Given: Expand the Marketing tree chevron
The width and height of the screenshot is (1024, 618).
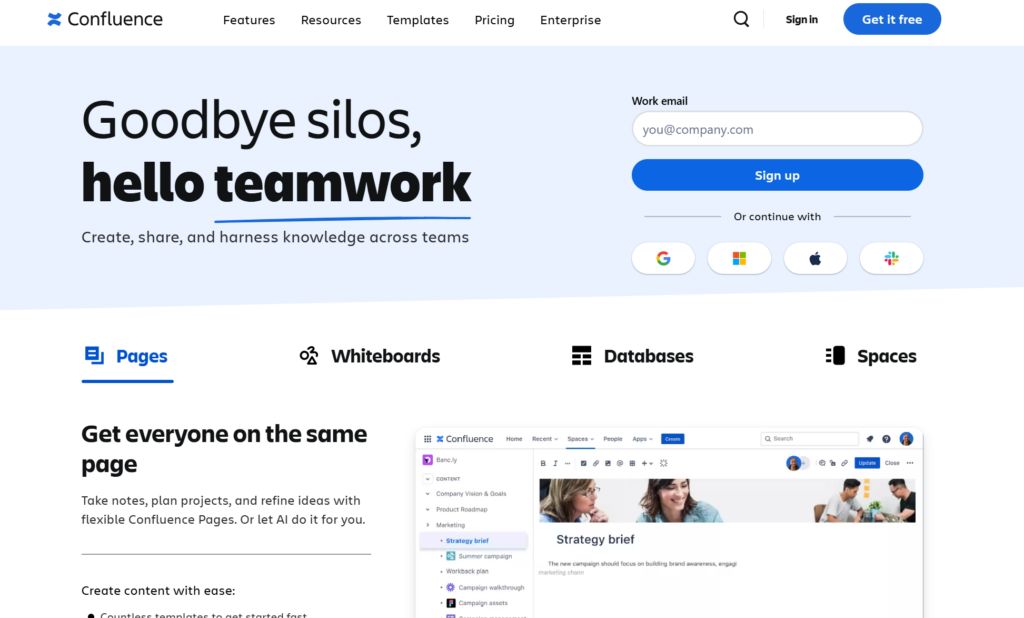Looking at the screenshot, I should (x=428, y=525).
